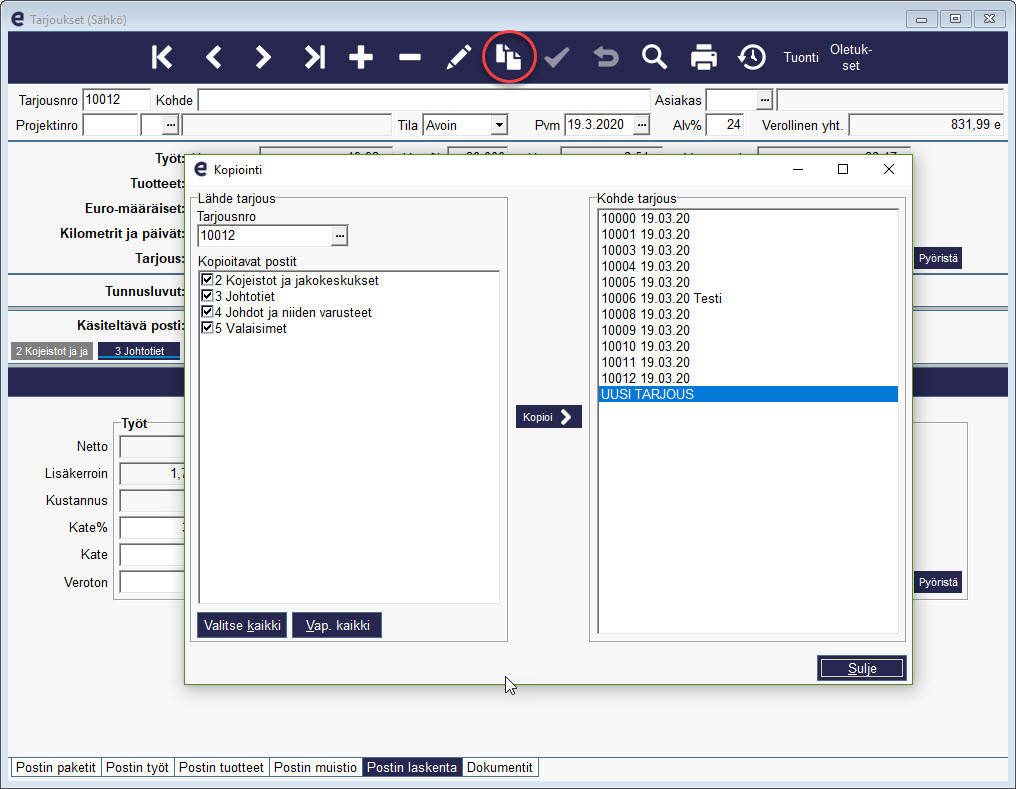Undo changes with curved arrow icon
The image size is (1016, 789).
pos(606,58)
